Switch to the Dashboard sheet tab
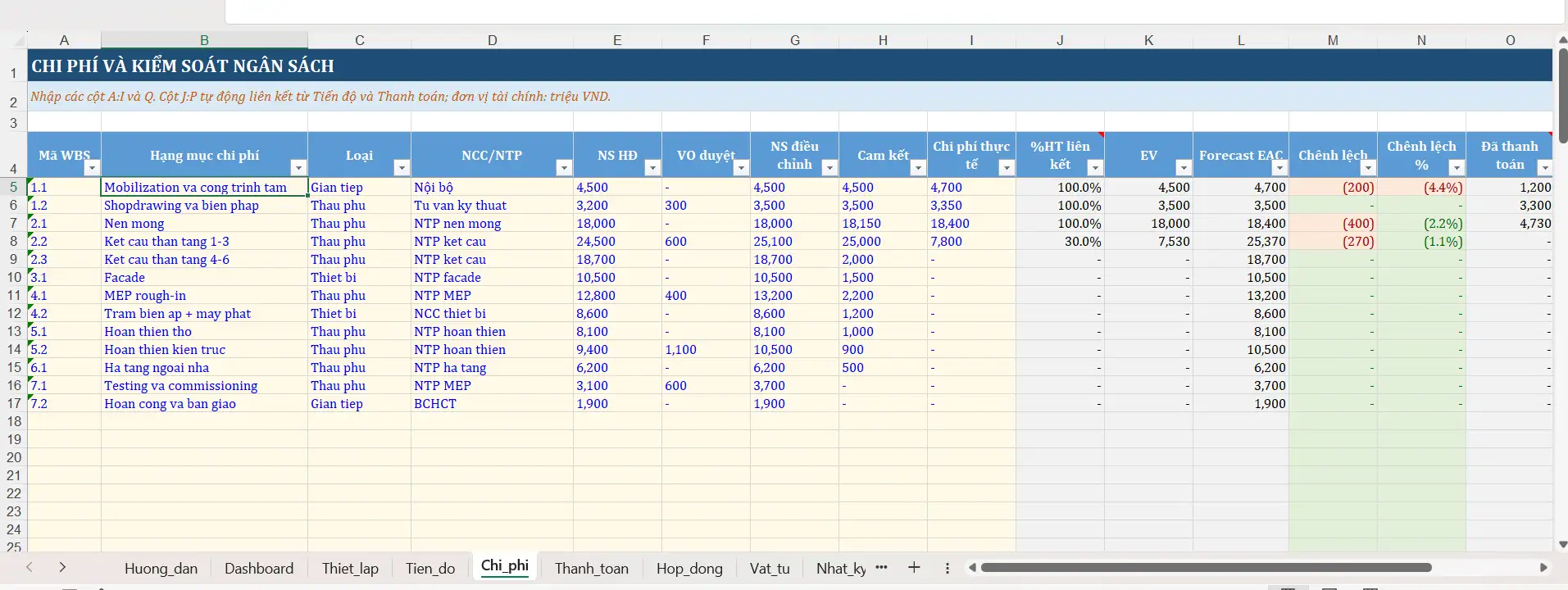This screenshot has height=590, width=1568. coord(259,568)
